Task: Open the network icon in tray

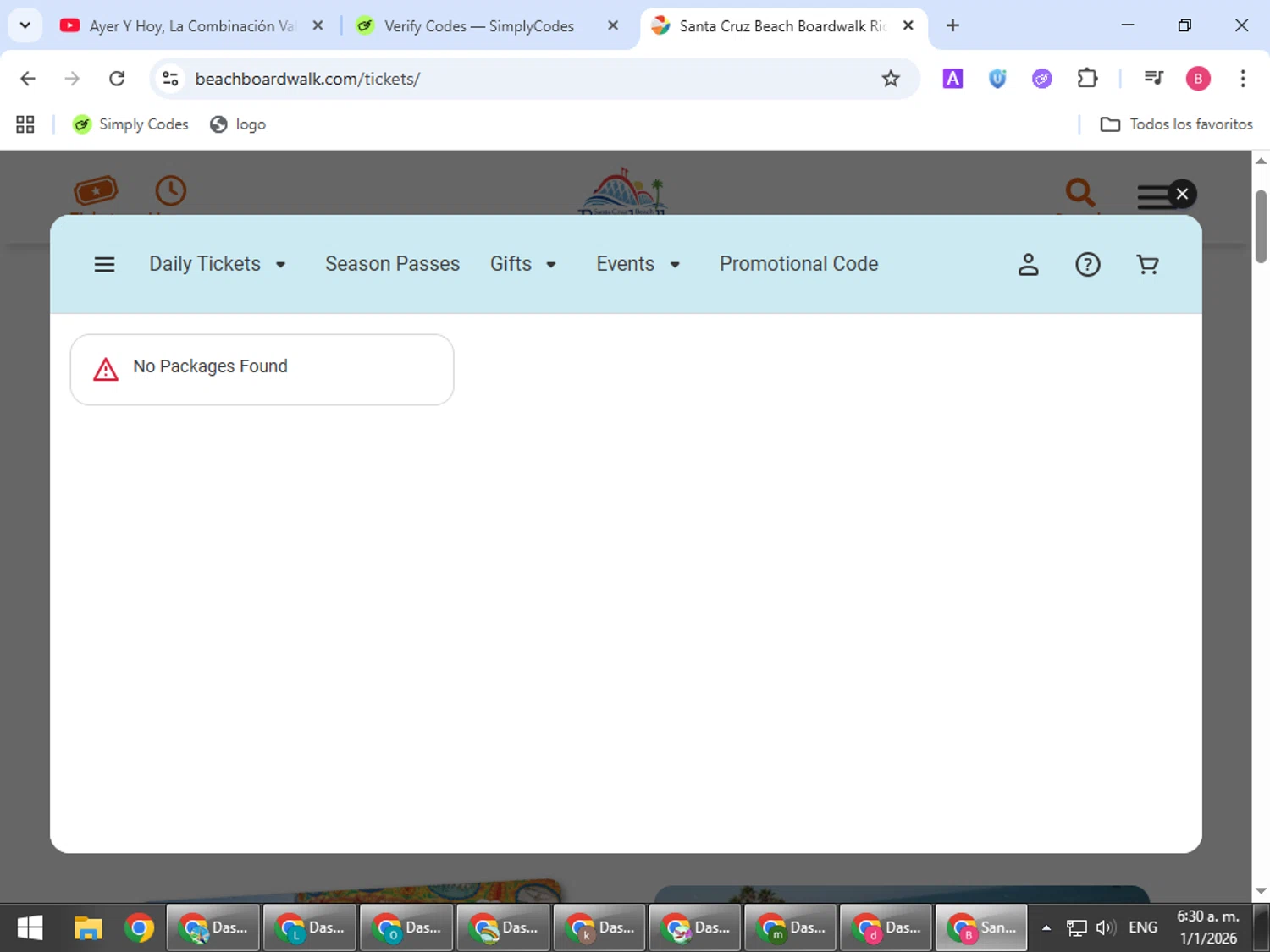Action: pos(1076,928)
